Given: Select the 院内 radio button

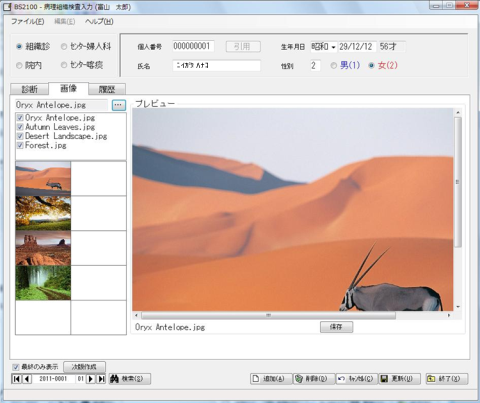Looking at the screenshot, I should click(x=19, y=65).
